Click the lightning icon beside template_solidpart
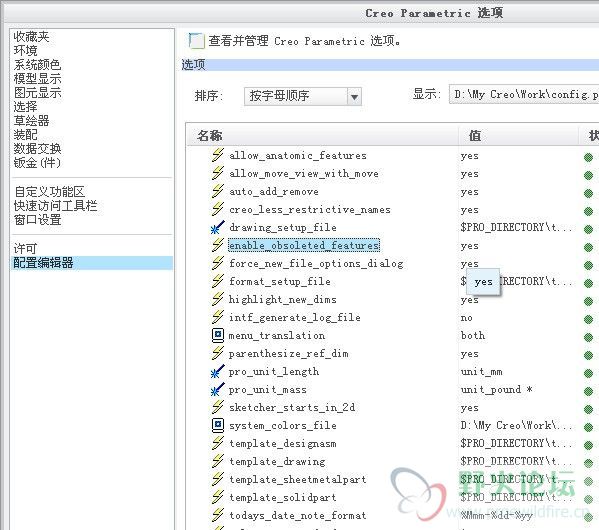This screenshot has width=599, height=530. point(218,497)
